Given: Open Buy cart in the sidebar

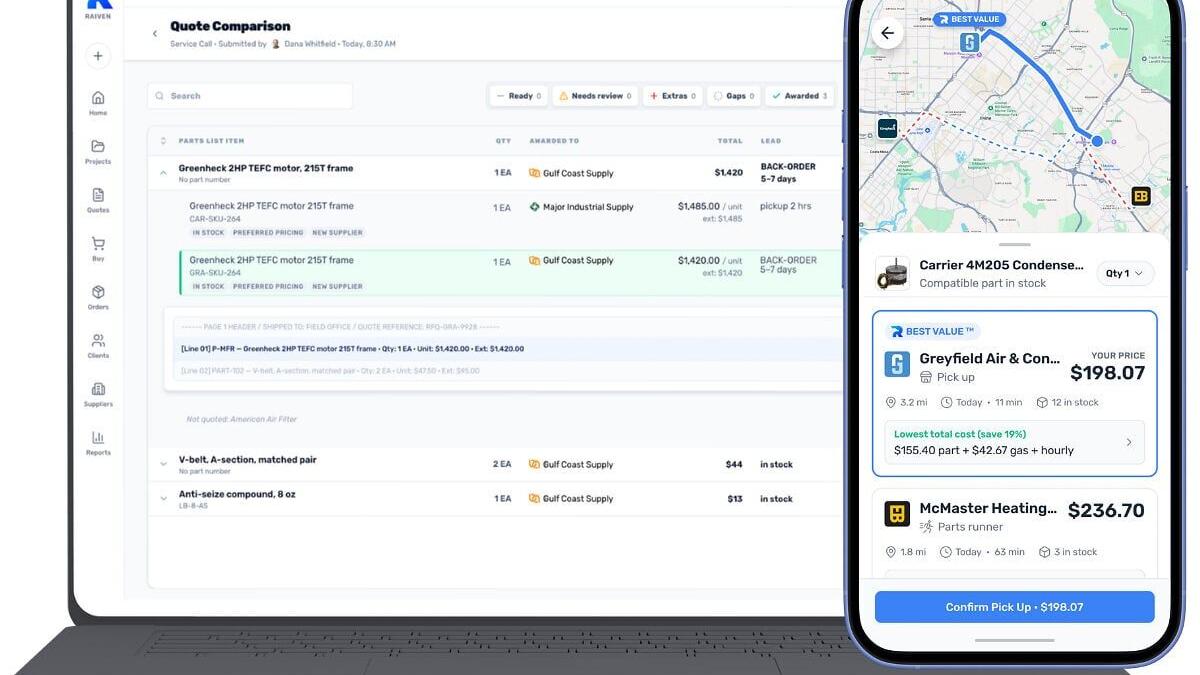Looking at the screenshot, I should [98, 248].
